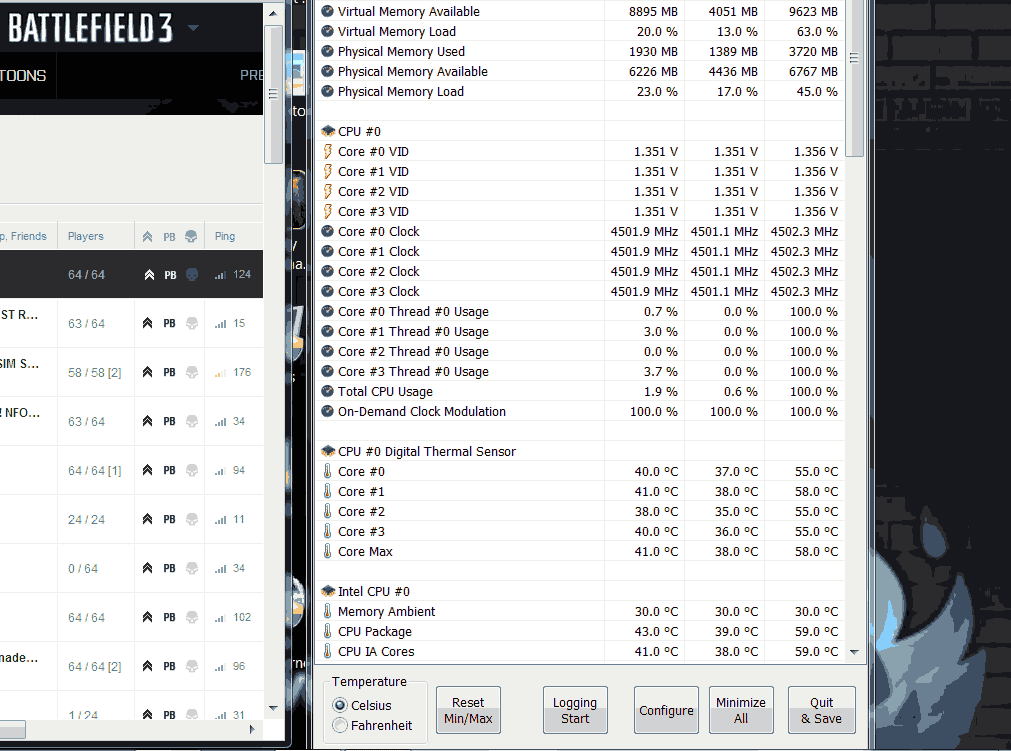The image size is (1011, 751).
Task: Select the Celsius temperature radio button
Action: point(340,705)
